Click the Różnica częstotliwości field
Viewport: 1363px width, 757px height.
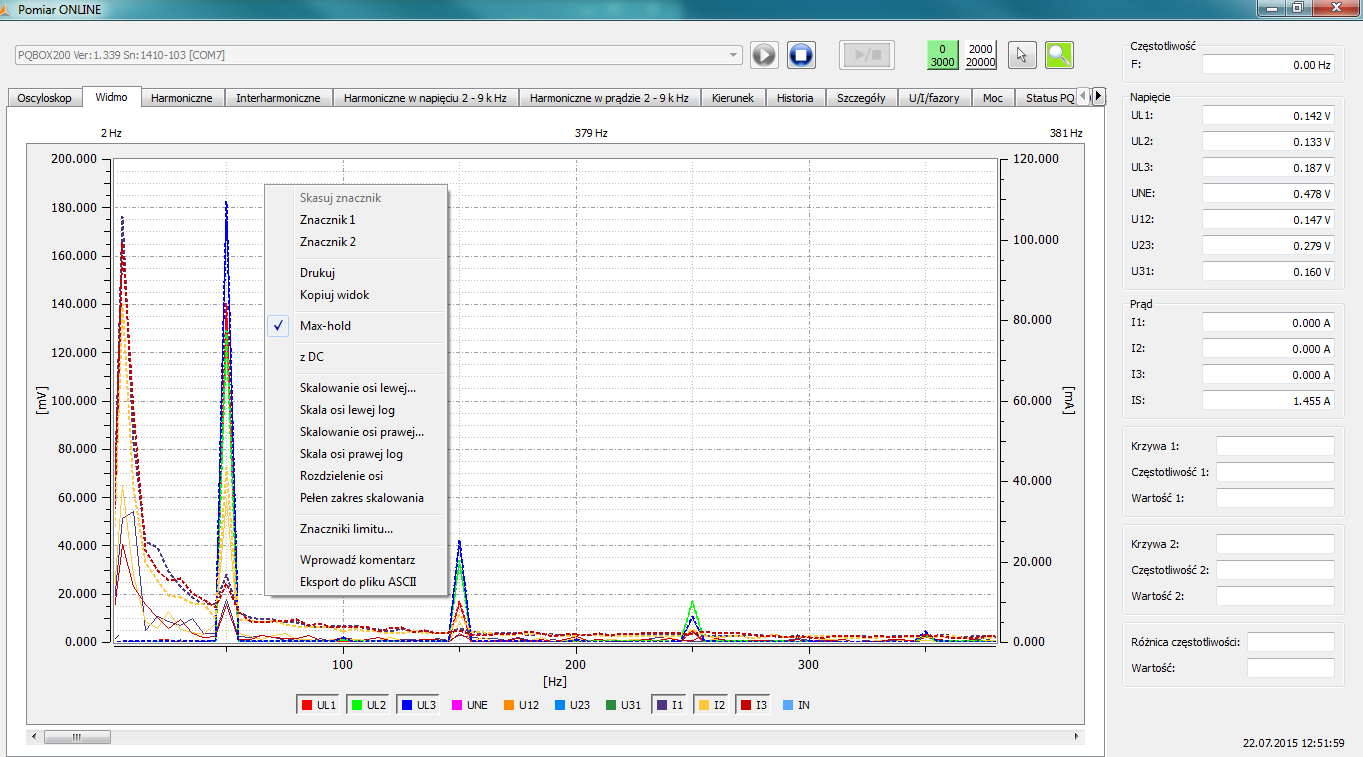tap(1290, 642)
